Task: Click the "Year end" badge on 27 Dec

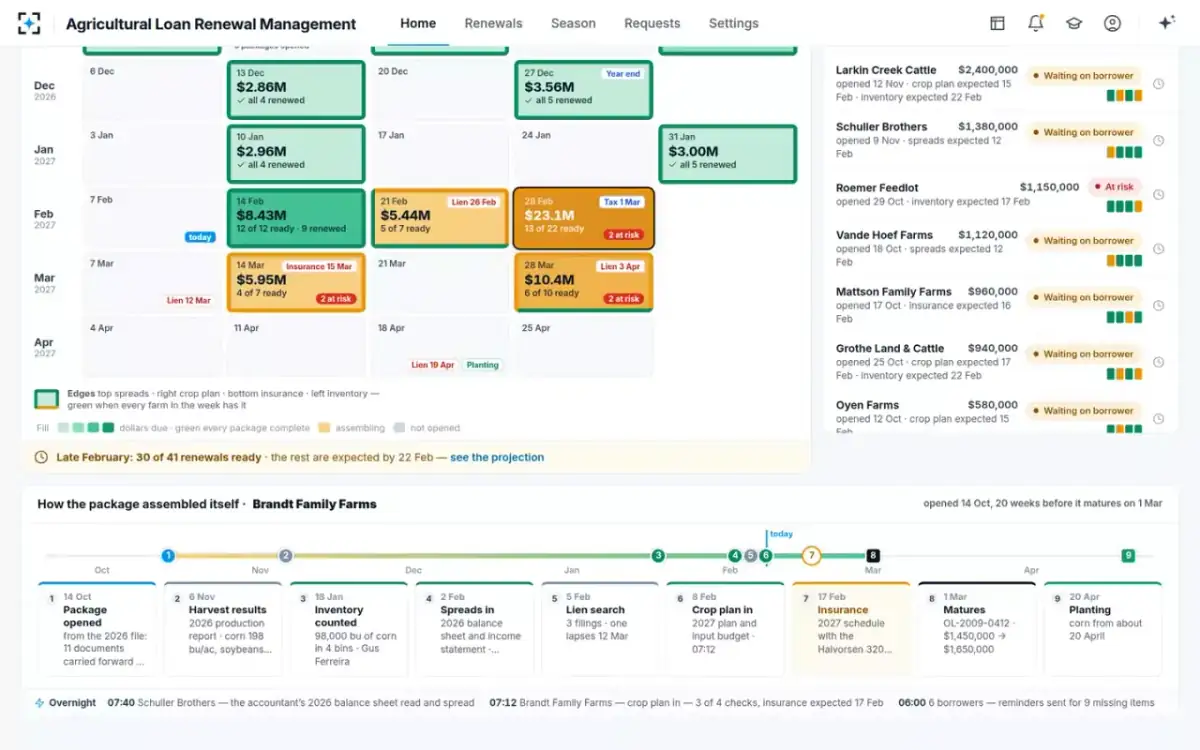Action: click(623, 74)
